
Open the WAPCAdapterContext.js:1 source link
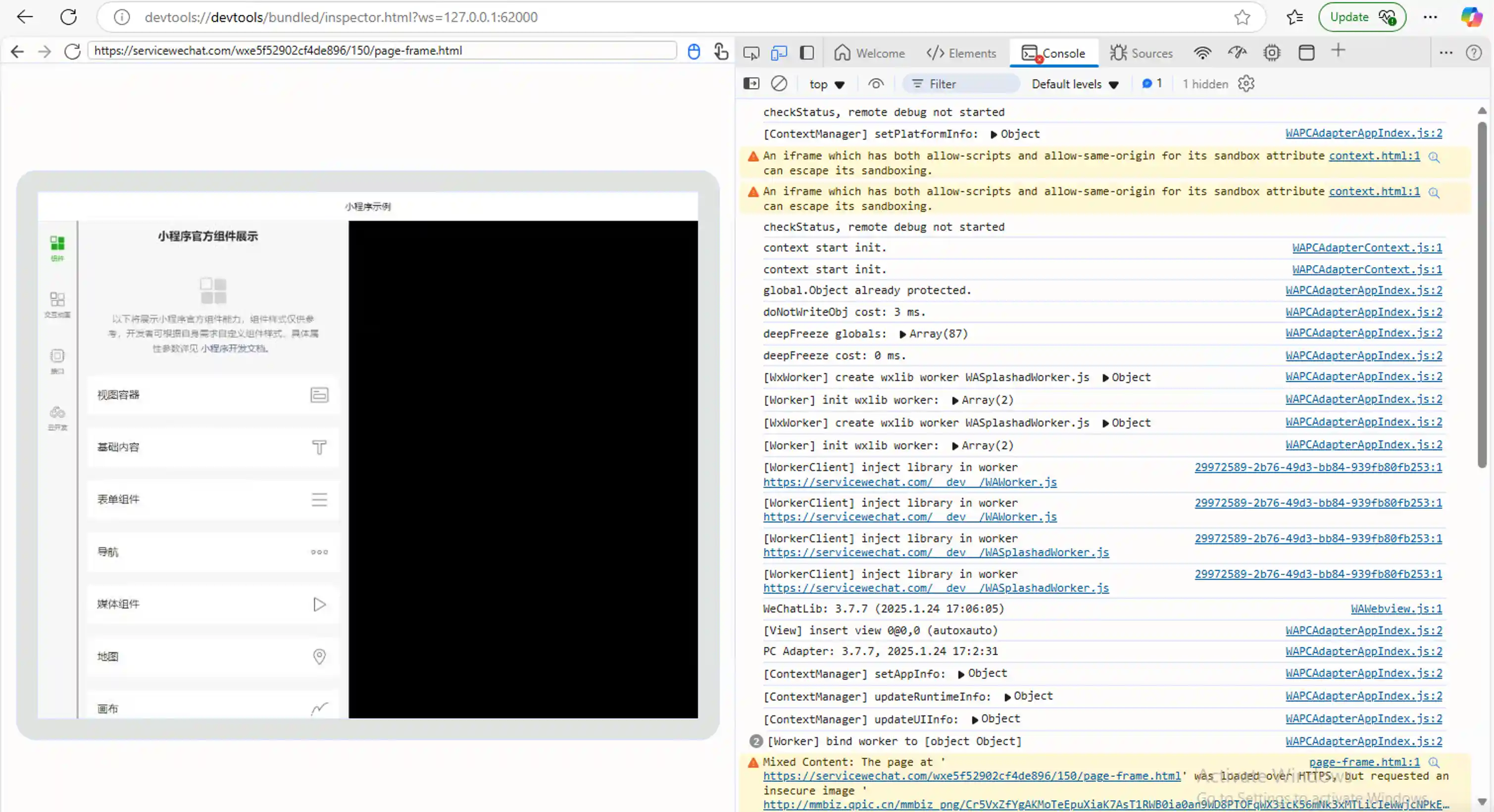click(1367, 247)
